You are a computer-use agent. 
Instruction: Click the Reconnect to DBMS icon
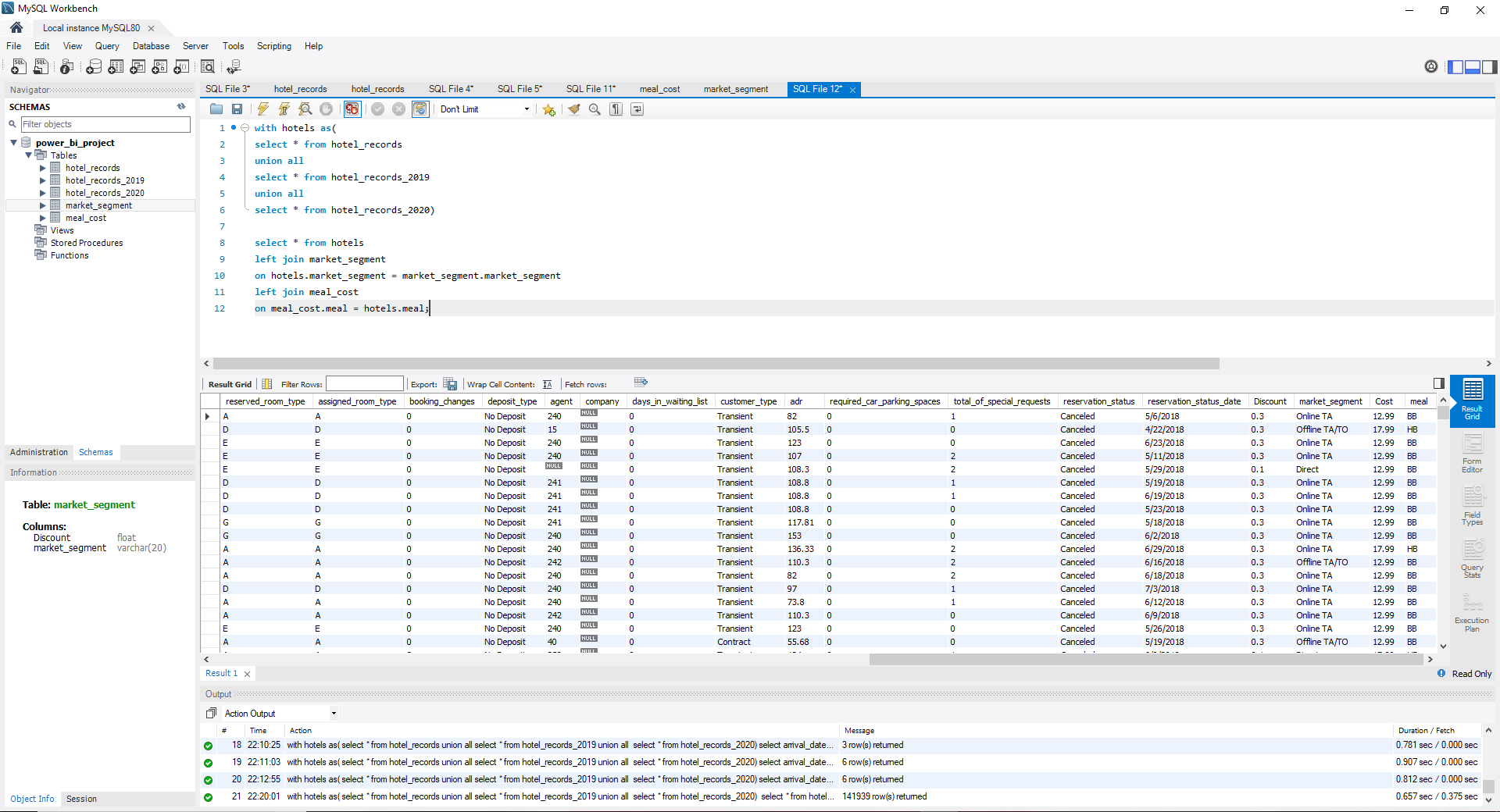click(x=235, y=67)
